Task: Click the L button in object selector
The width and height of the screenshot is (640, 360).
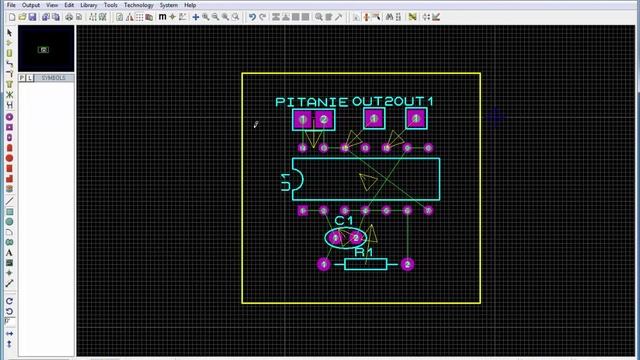Action: click(x=30, y=78)
